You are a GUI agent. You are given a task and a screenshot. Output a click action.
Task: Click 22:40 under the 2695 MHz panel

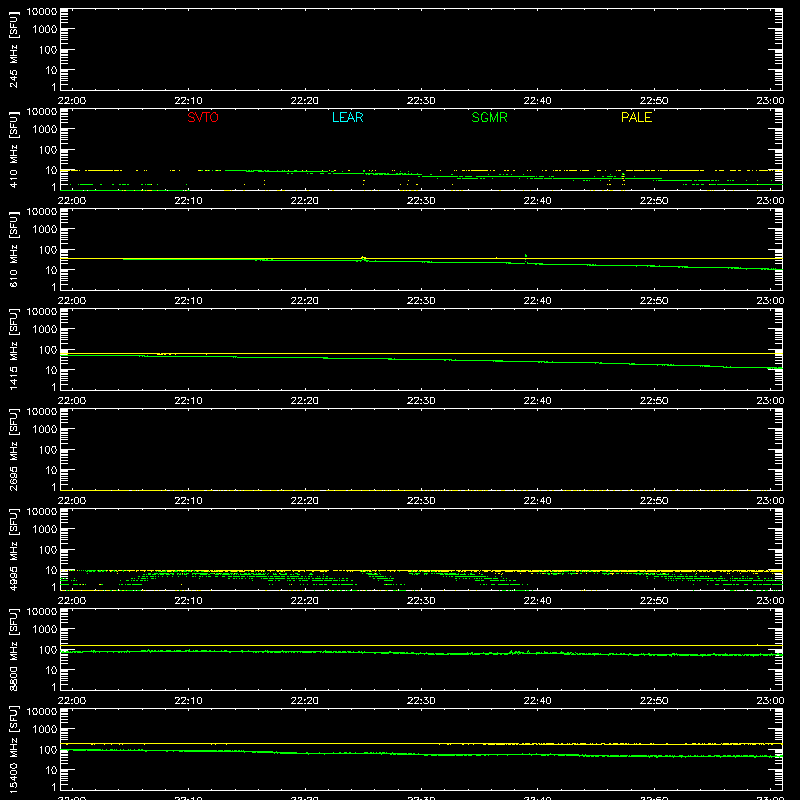tap(537, 501)
